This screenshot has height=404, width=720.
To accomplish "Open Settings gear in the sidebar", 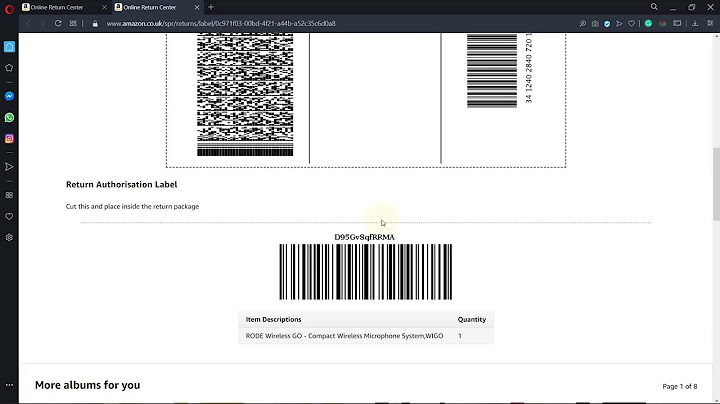I will pyautogui.click(x=9, y=237).
